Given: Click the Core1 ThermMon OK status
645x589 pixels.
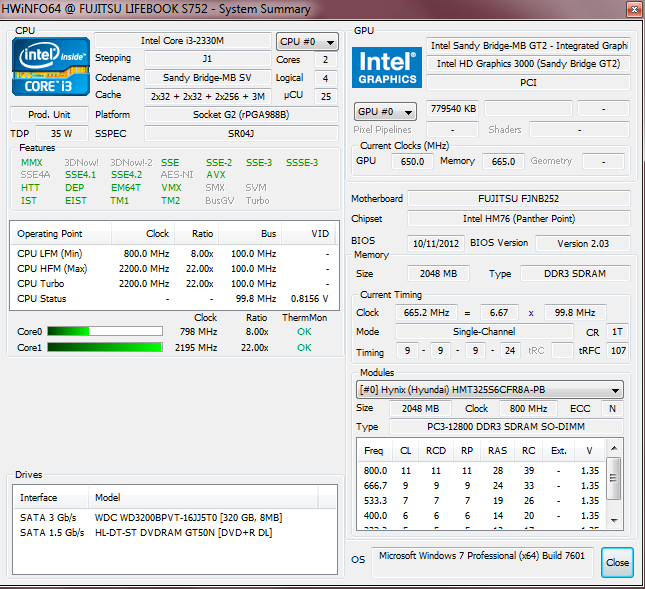Looking at the screenshot, I should click(304, 348).
